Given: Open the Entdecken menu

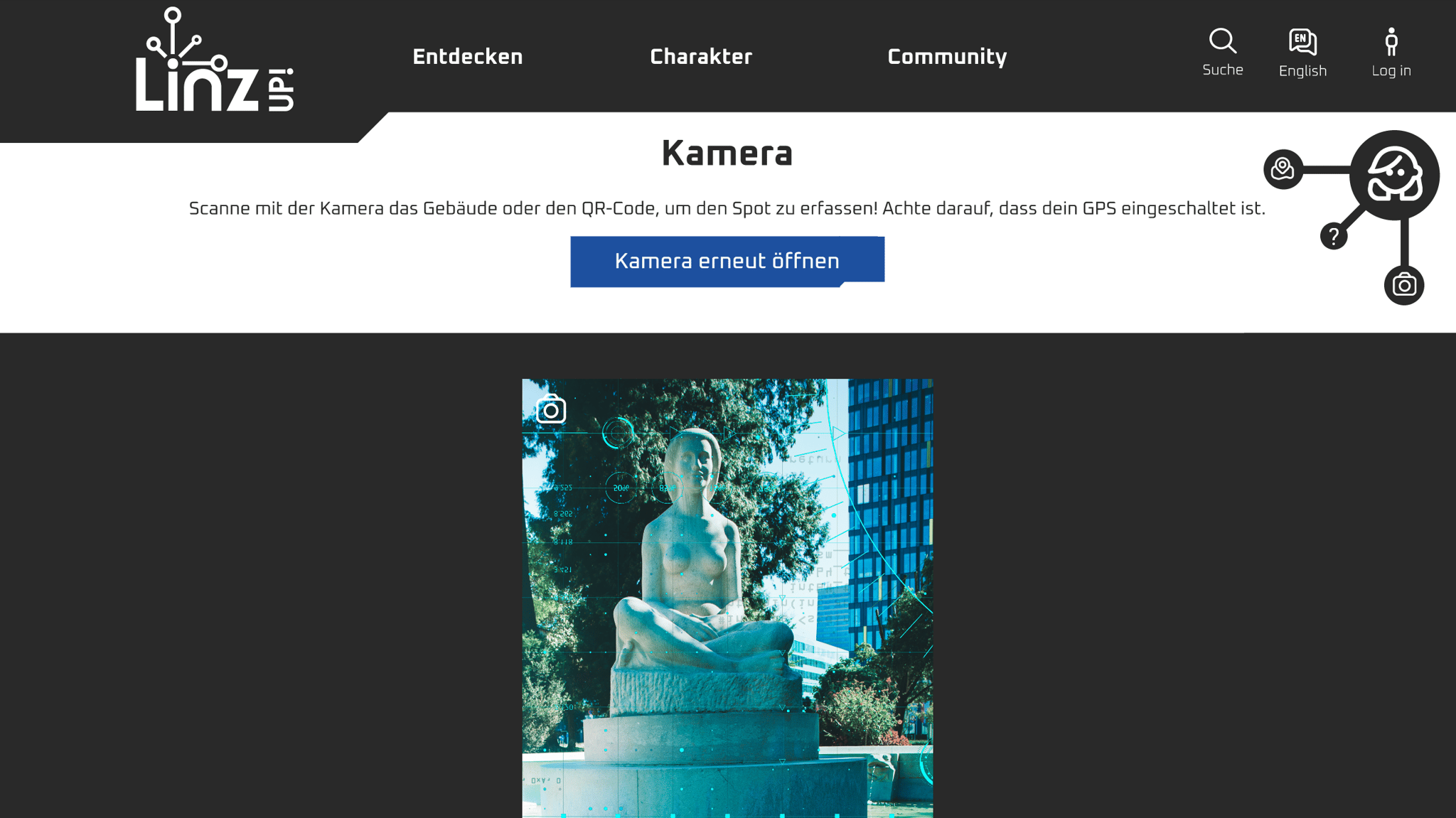Looking at the screenshot, I should (467, 57).
